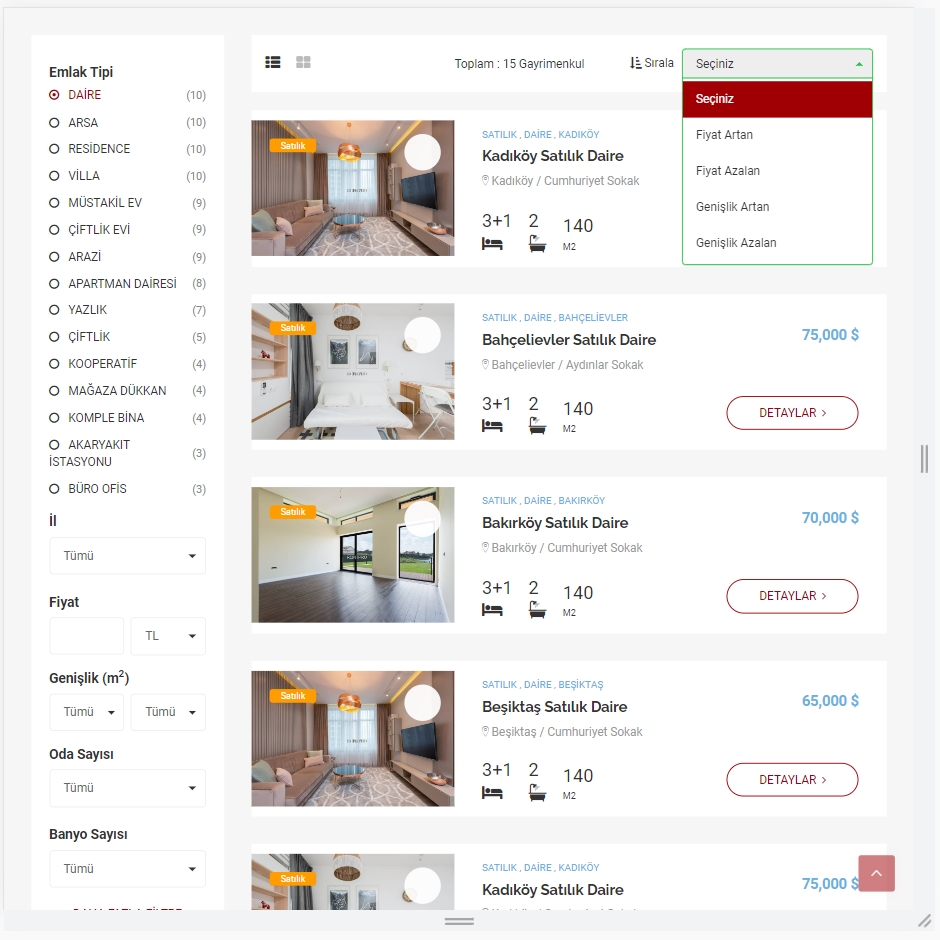Open the Bahçelievler Satılık Daire title link

569,340
